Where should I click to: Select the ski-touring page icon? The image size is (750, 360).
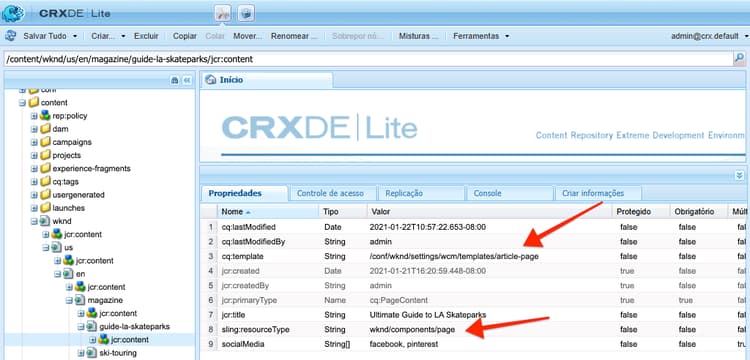(92, 353)
